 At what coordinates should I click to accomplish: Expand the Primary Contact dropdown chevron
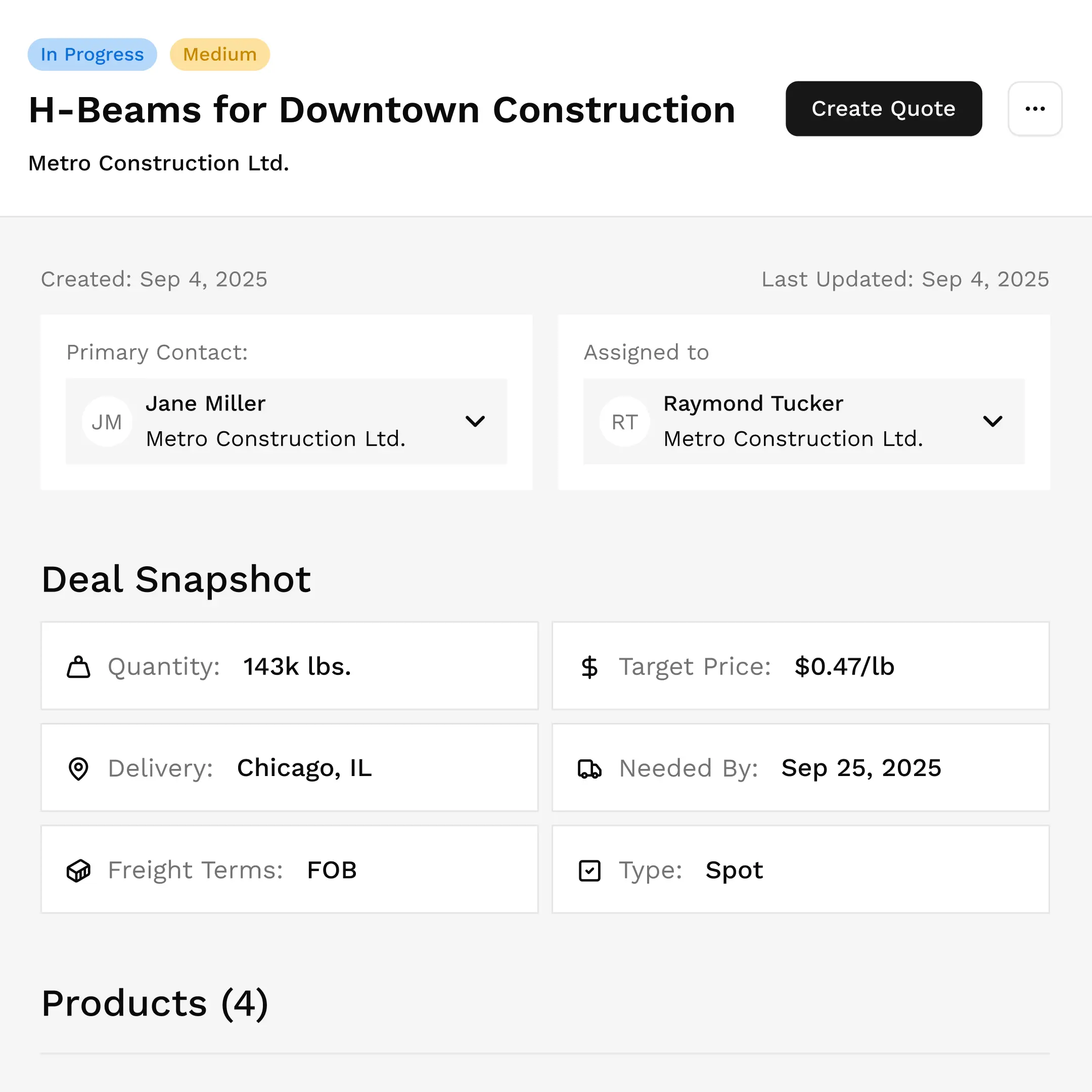(x=475, y=422)
